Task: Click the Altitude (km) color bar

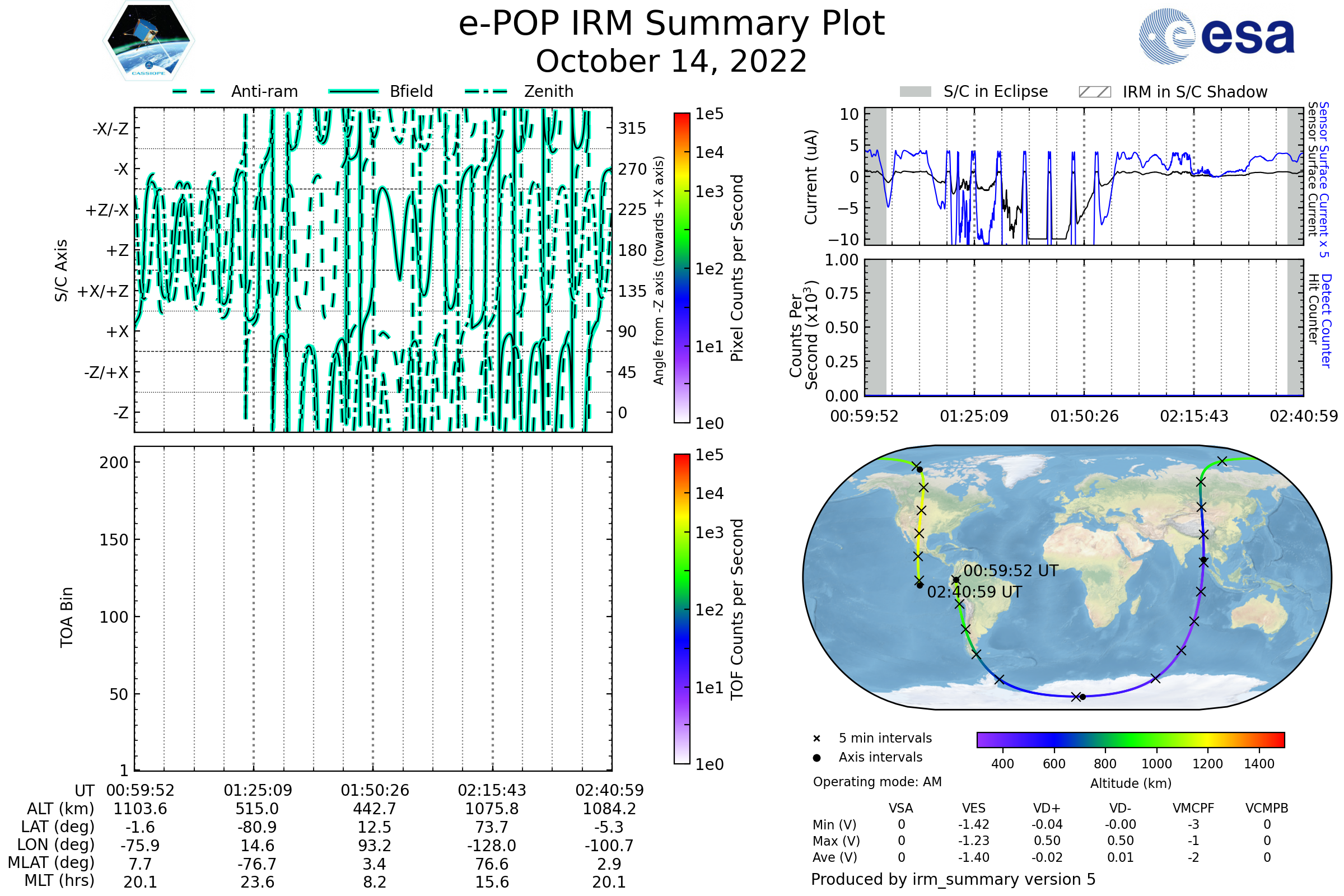Action: (1131, 739)
